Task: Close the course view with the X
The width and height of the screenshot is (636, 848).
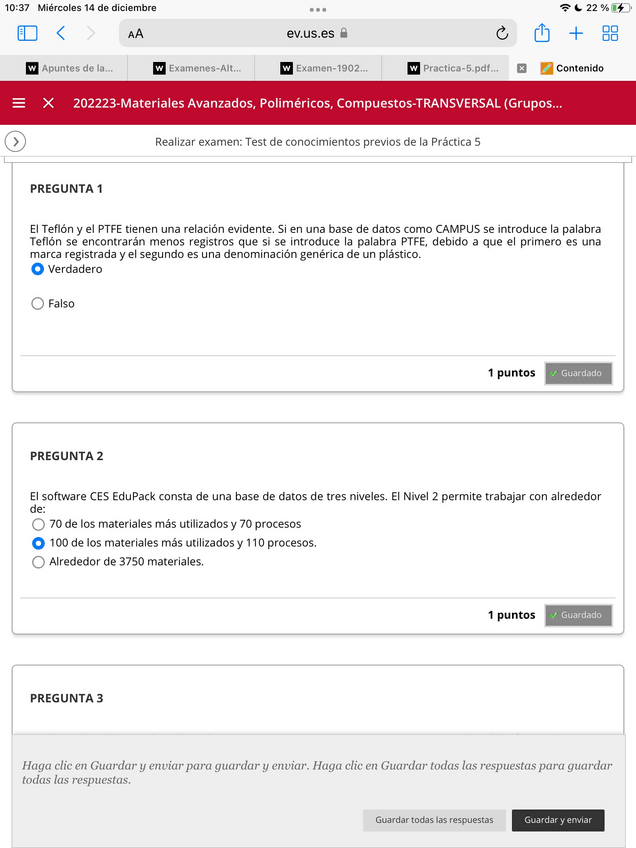Action: click(x=48, y=103)
